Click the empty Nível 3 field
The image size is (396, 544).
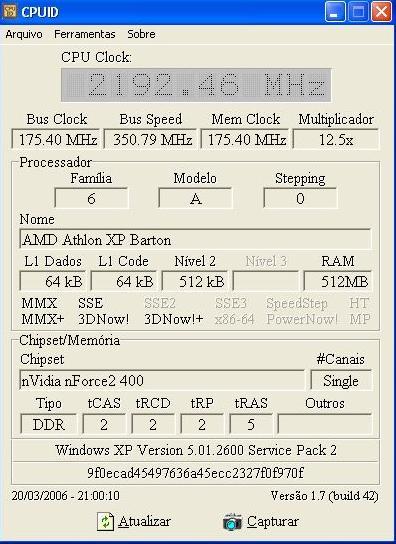point(266,281)
